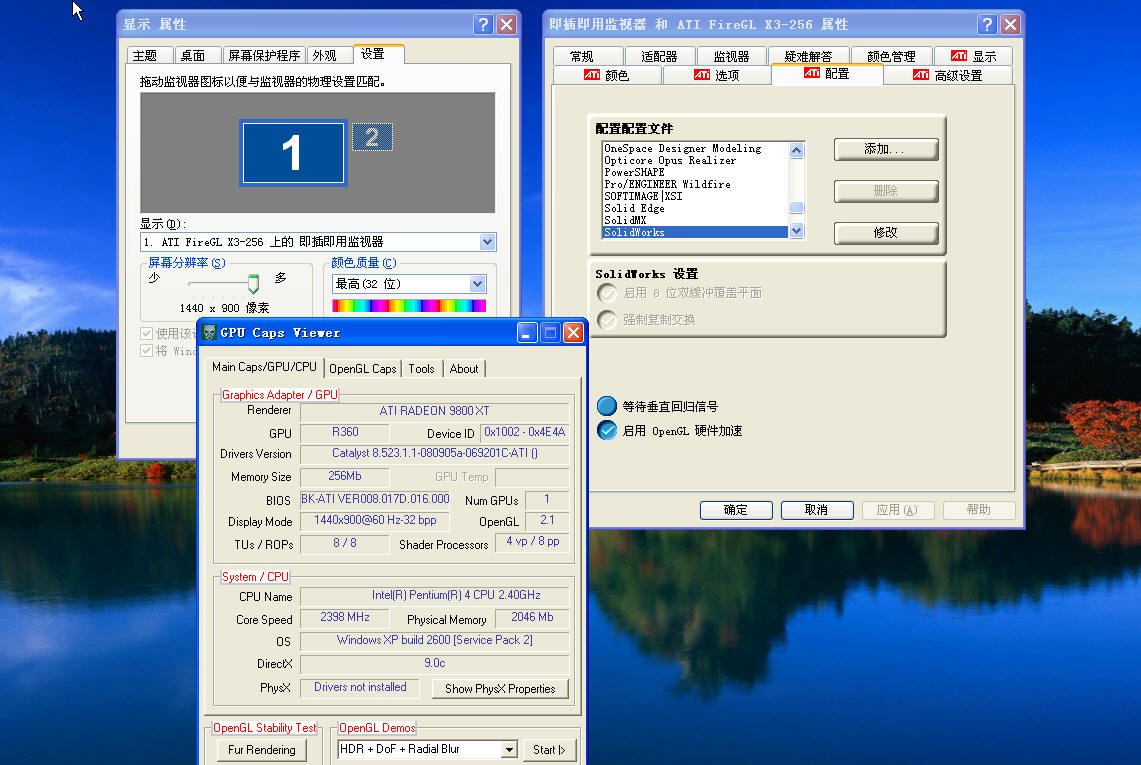Image resolution: width=1141 pixels, height=765 pixels.
Task: Click 取消 button in FireGL properties
Action: pyautogui.click(x=816, y=510)
